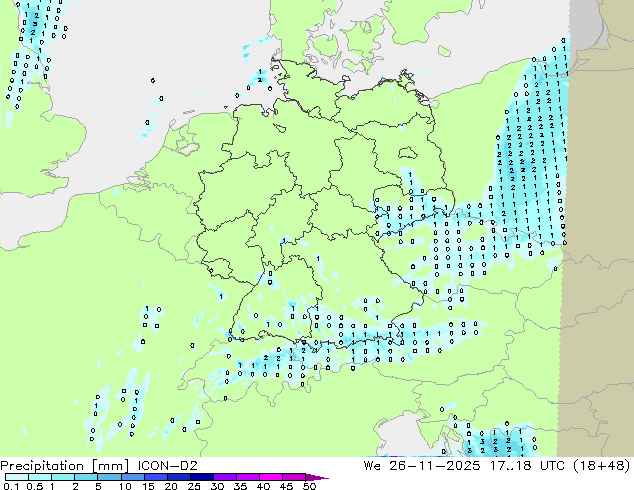The width and height of the screenshot is (634, 490).
Task: Click the 'Precipitation [mm]' title text
Action: (65, 466)
